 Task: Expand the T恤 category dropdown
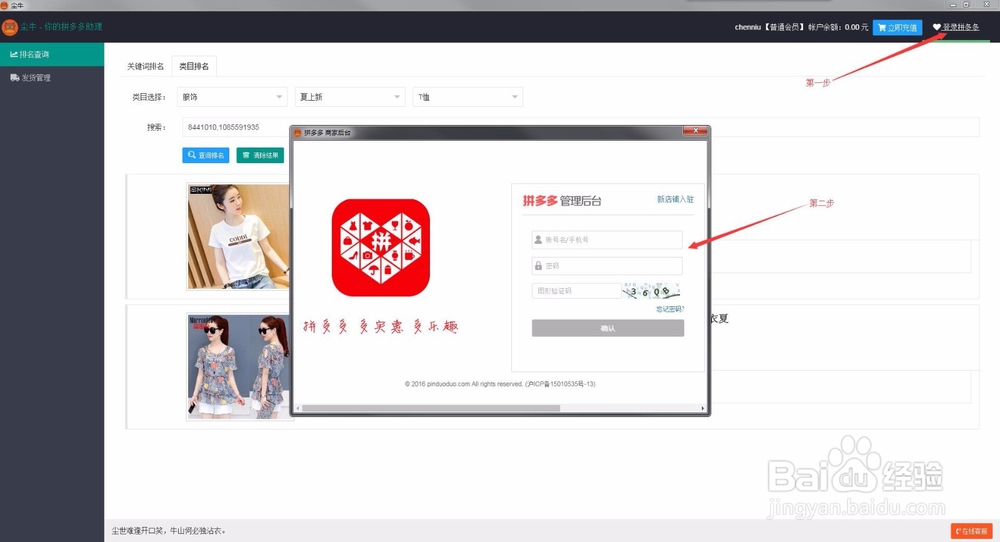coord(467,97)
